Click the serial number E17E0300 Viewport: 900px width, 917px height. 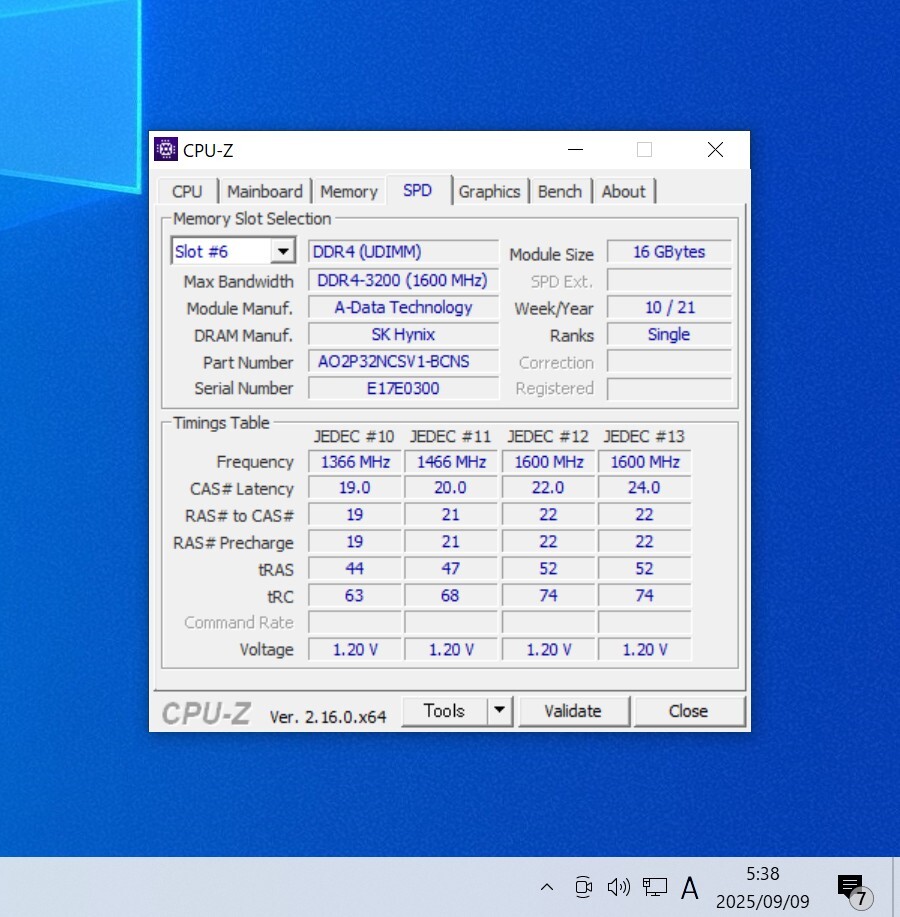(404, 388)
